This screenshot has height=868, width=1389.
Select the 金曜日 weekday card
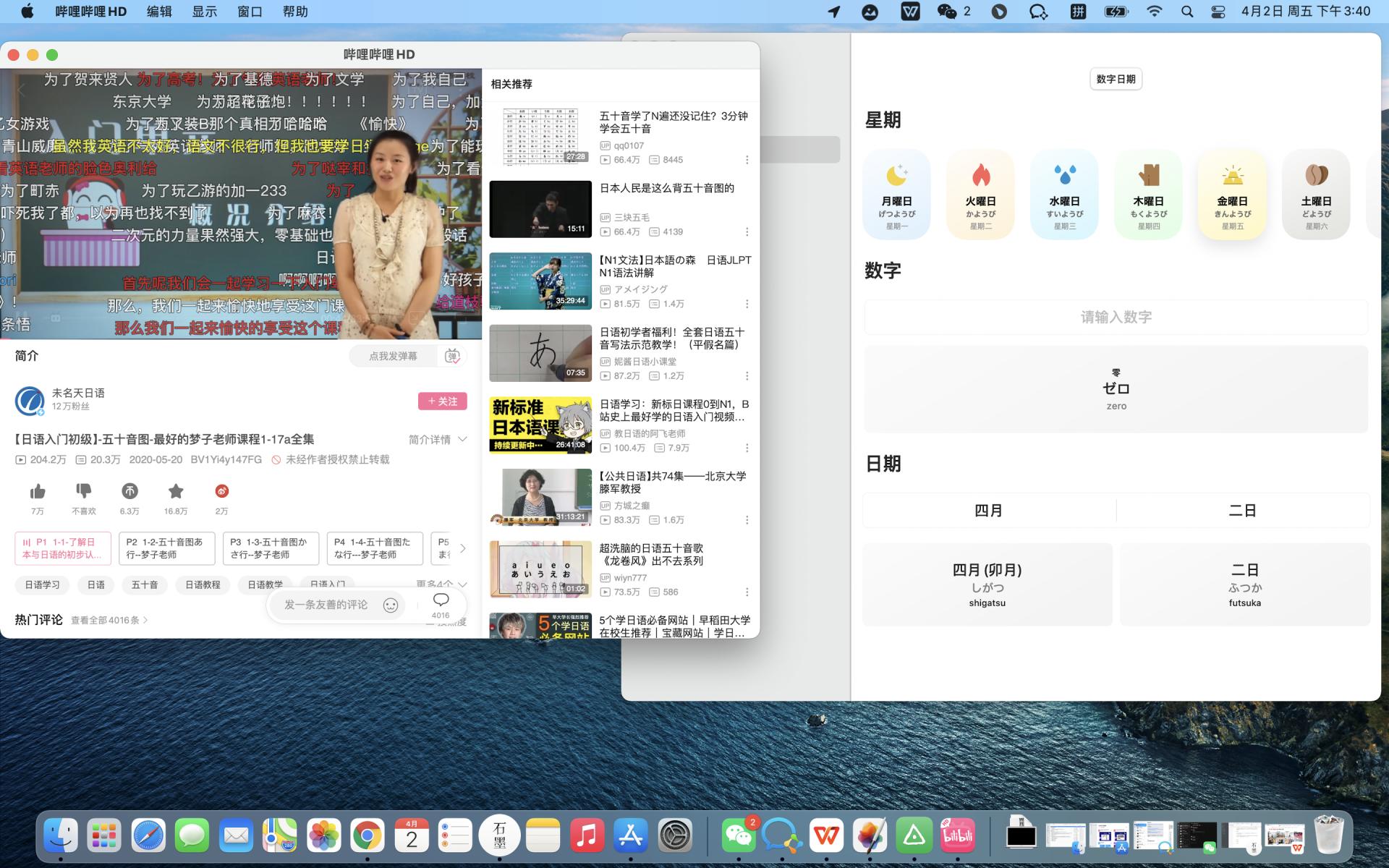1232,194
